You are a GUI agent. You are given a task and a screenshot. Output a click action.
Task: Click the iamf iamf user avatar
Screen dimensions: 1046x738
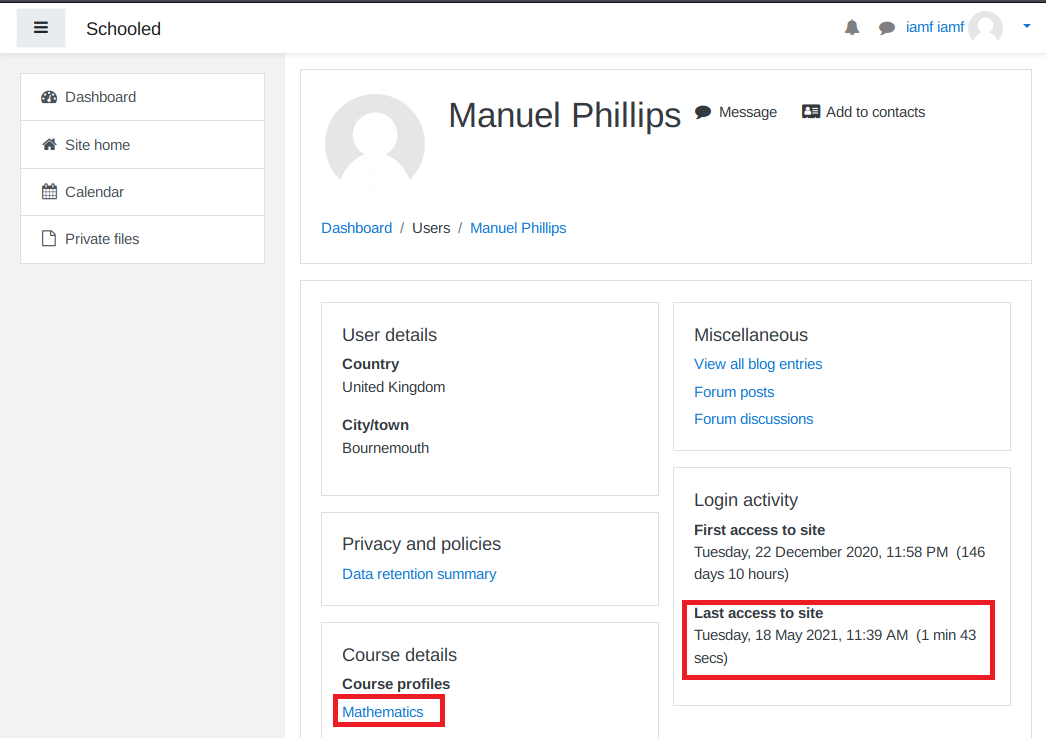(985, 28)
